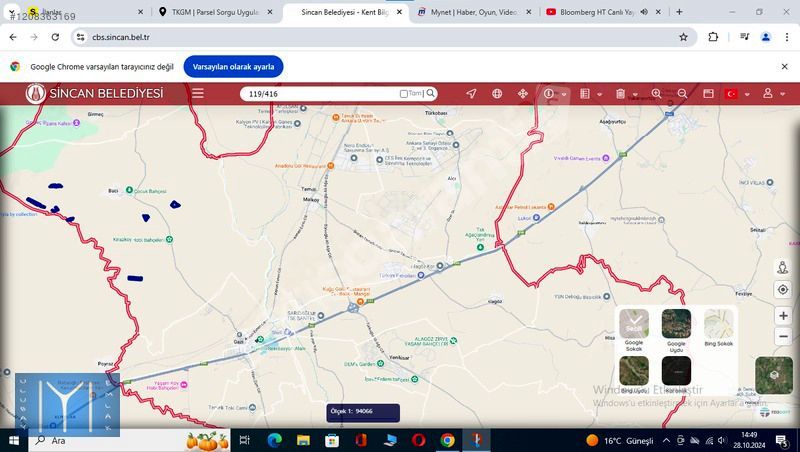Click the search magnifier icon in parcel search box

coord(431,94)
